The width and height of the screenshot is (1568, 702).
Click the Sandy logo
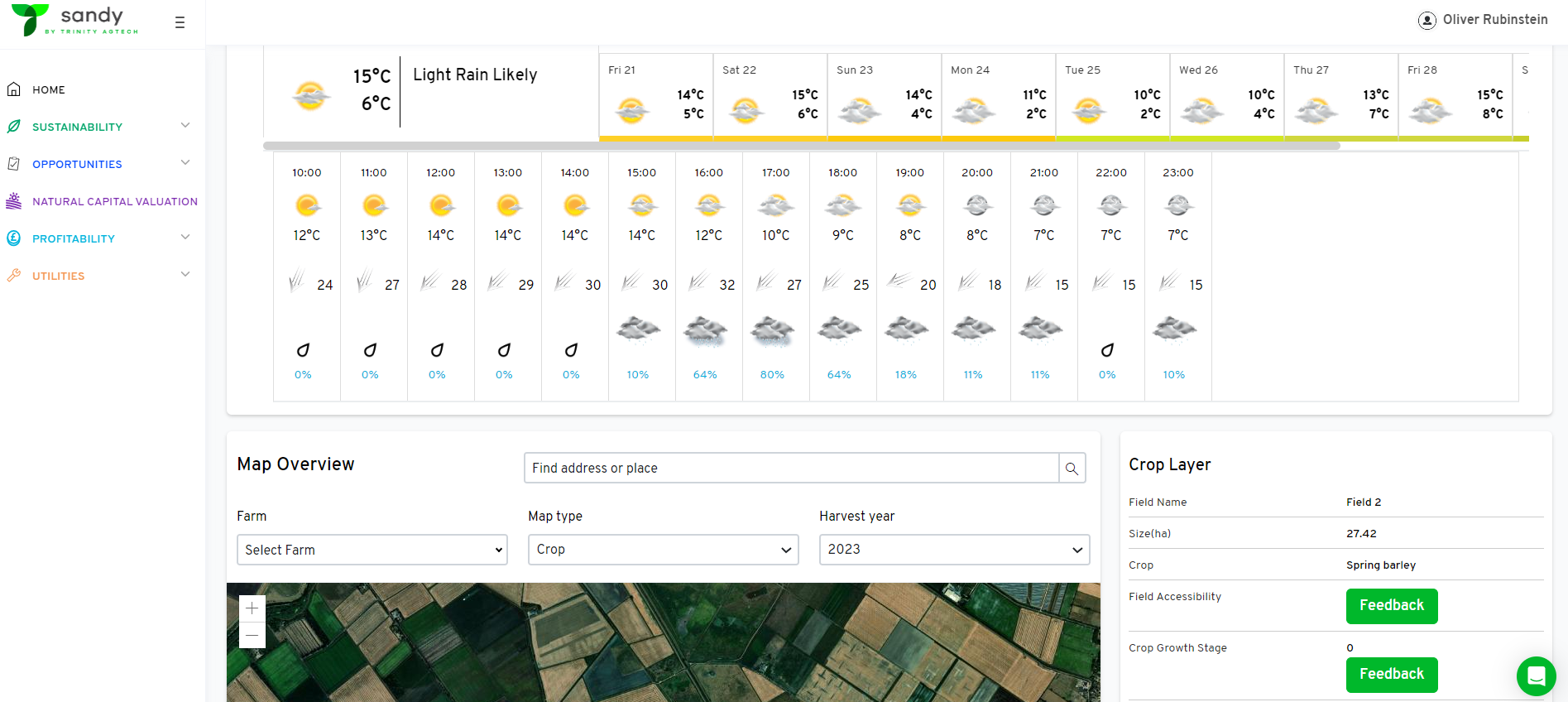coord(74,20)
